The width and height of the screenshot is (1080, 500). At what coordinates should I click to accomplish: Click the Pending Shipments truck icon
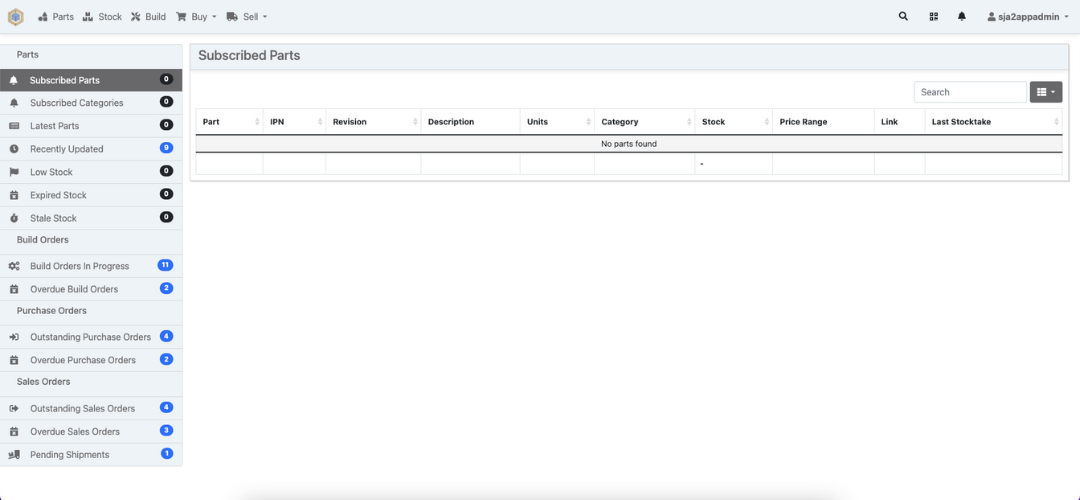click(x=14, y=455)
